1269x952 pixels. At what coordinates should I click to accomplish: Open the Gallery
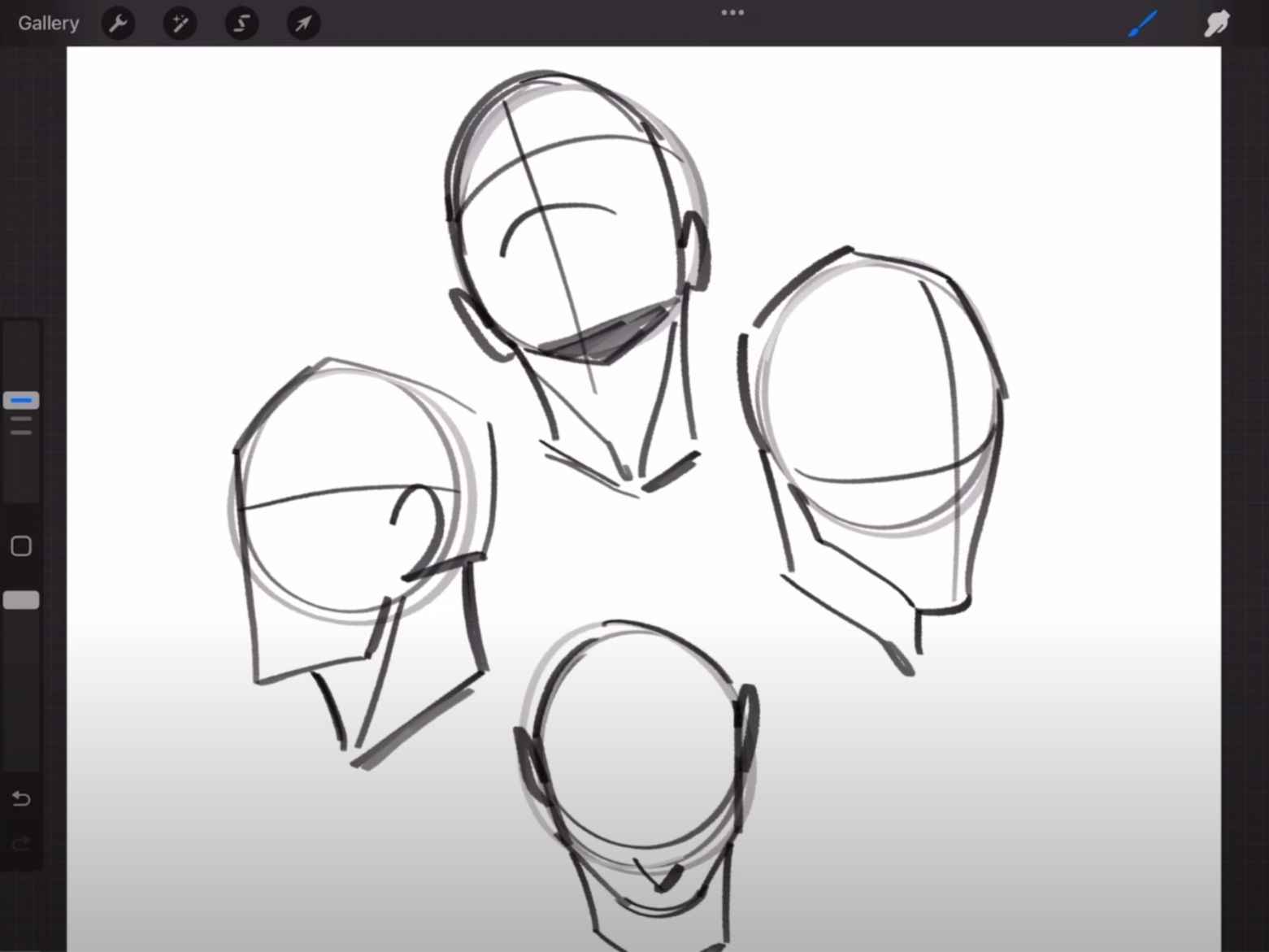(48, 23)
